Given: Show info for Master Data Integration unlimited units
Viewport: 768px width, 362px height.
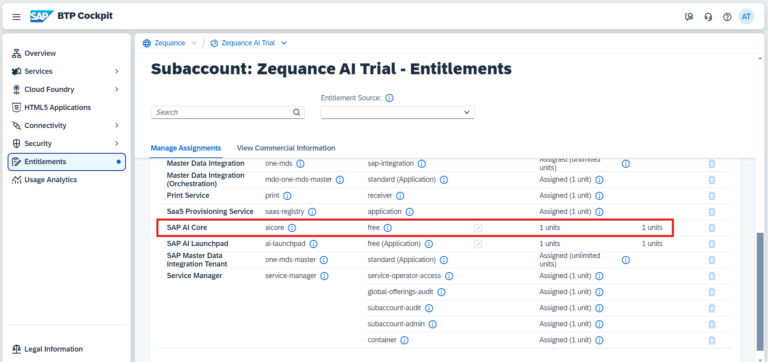Looking at the screenshot, I should pos(625,164).
